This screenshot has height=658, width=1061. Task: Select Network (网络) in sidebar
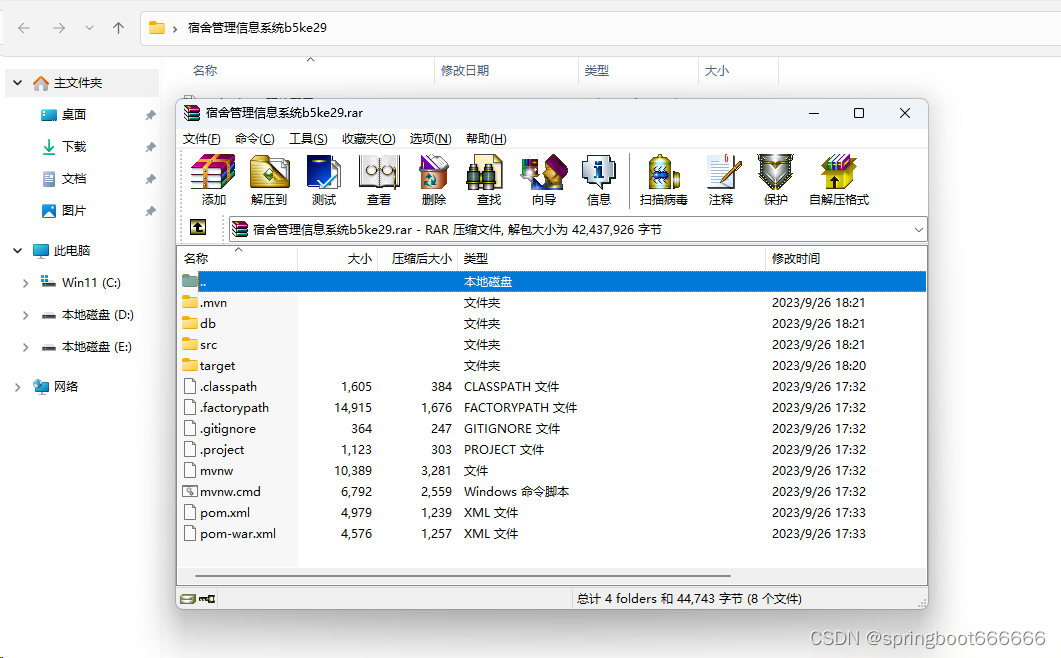[x=66, y=387]
